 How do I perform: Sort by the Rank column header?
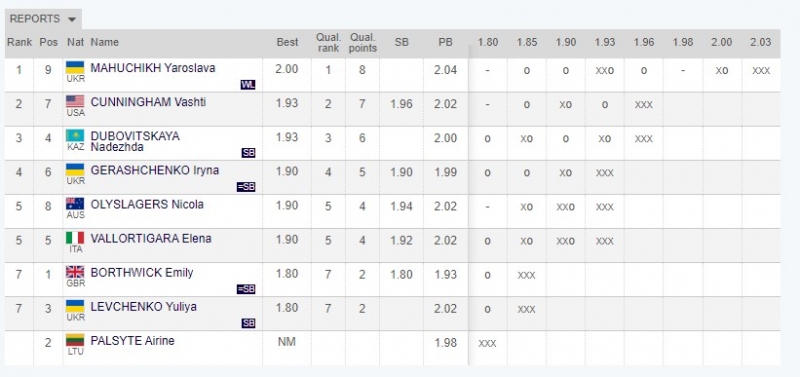click(x=19, y=42)
